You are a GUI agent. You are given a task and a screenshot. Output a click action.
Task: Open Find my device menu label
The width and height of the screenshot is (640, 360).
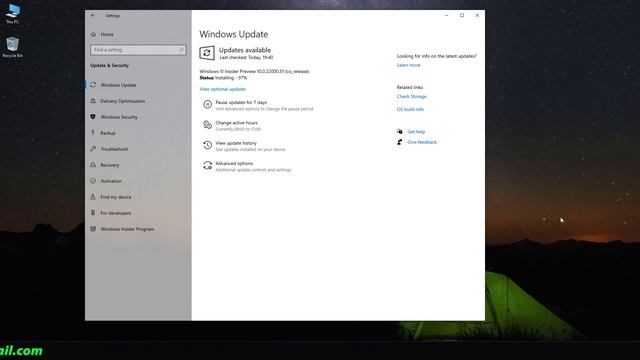click(116, 197)
